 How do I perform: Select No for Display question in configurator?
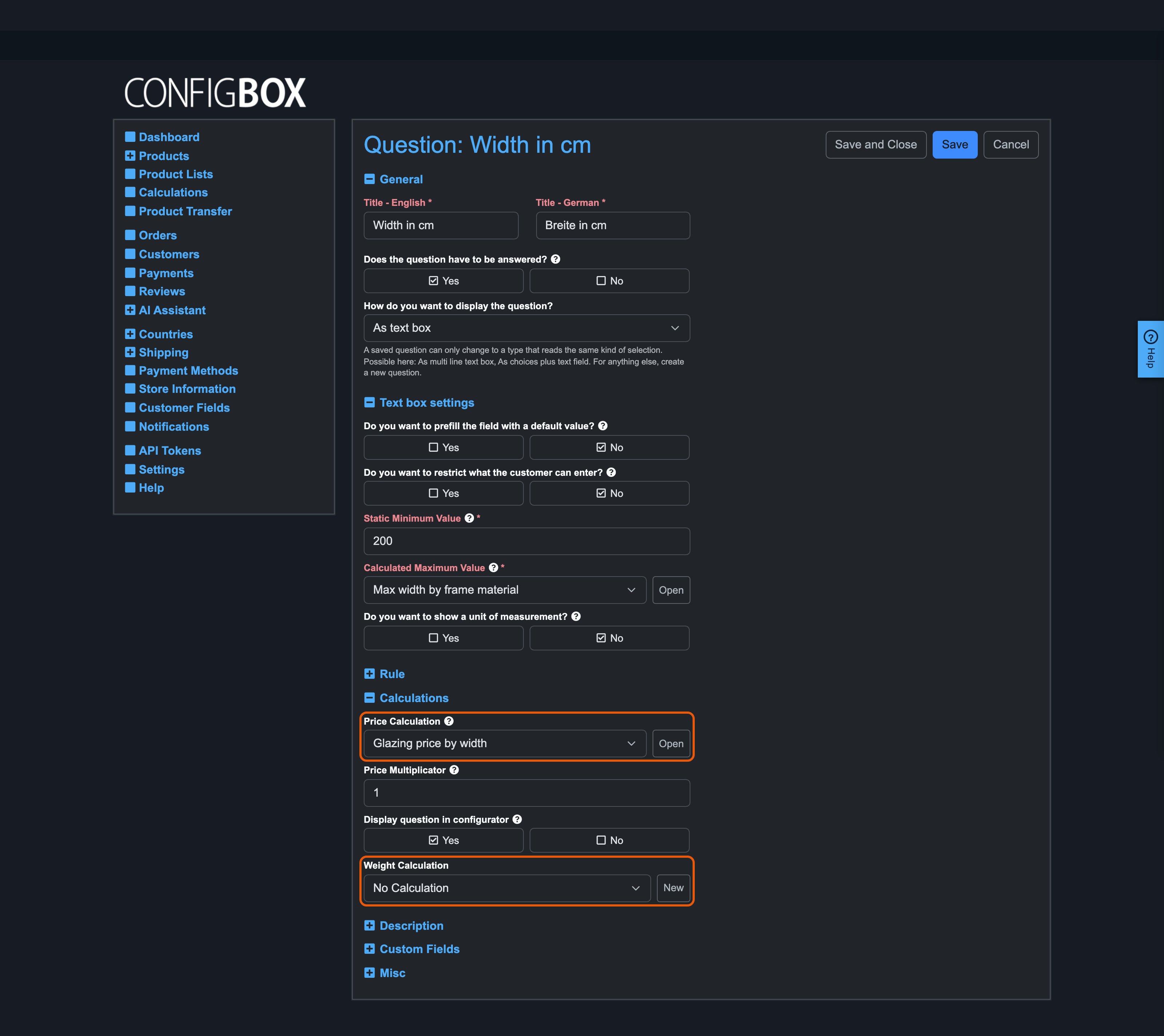tap(609, 840)
